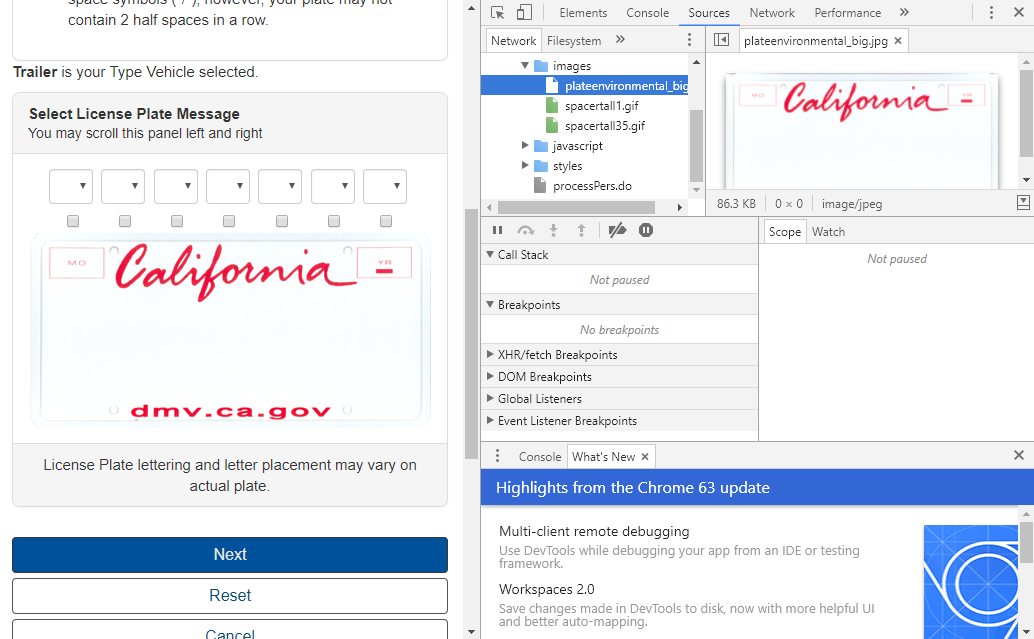Check the fifth half-space checkbox
Screen dimensions: 1034x639
point(282,221)
